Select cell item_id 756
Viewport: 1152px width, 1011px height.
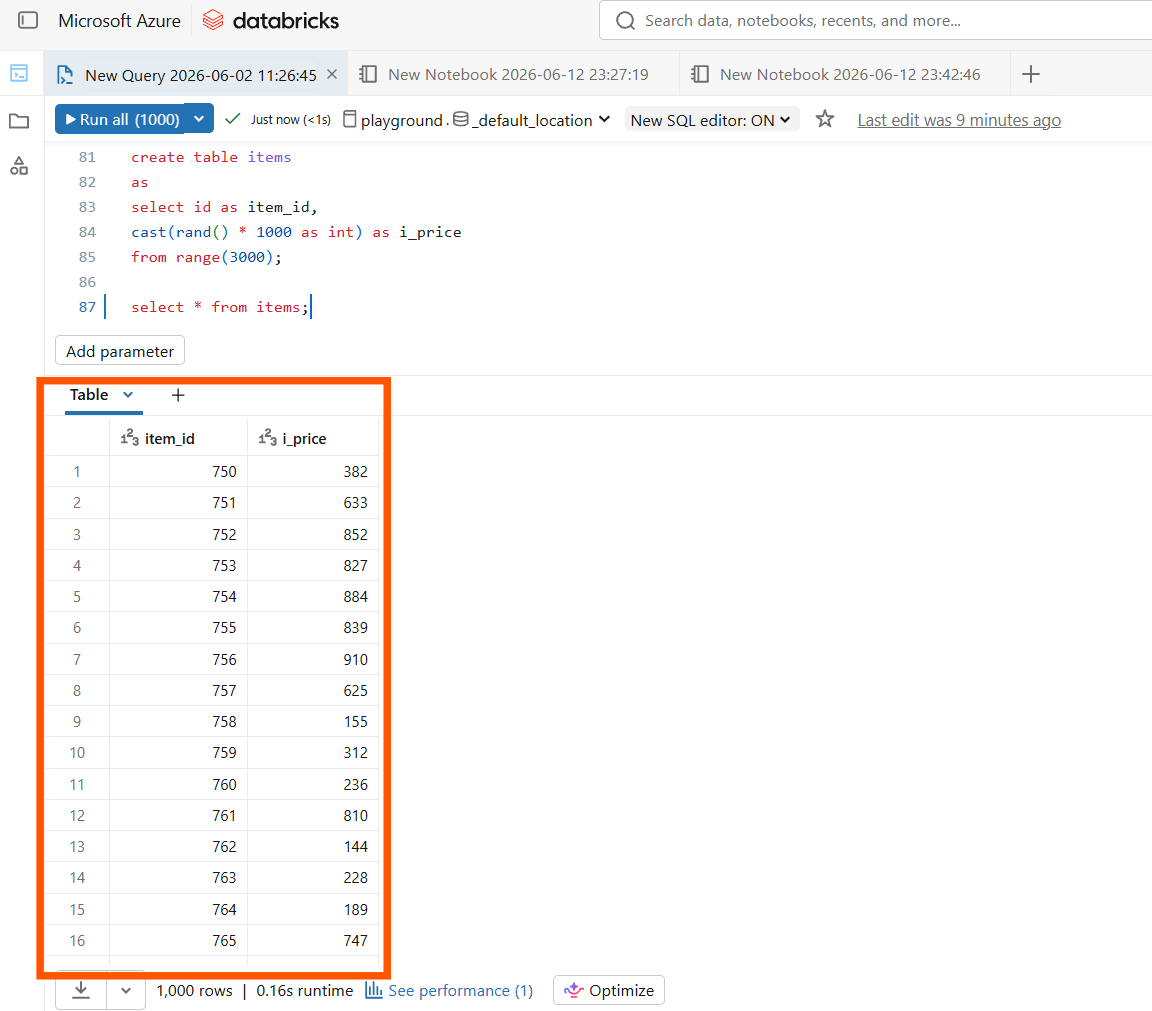click(179, 660)
